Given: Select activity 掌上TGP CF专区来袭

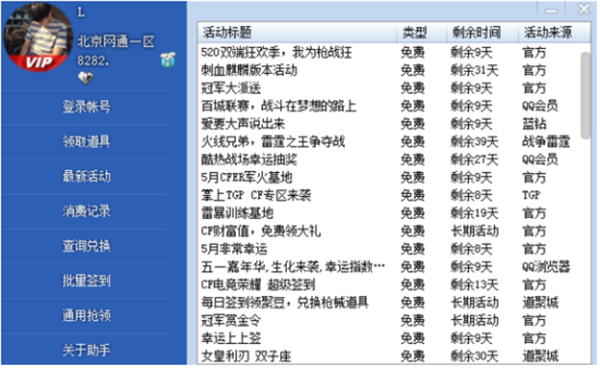Looking at the screenshot, I should [256, 195].
